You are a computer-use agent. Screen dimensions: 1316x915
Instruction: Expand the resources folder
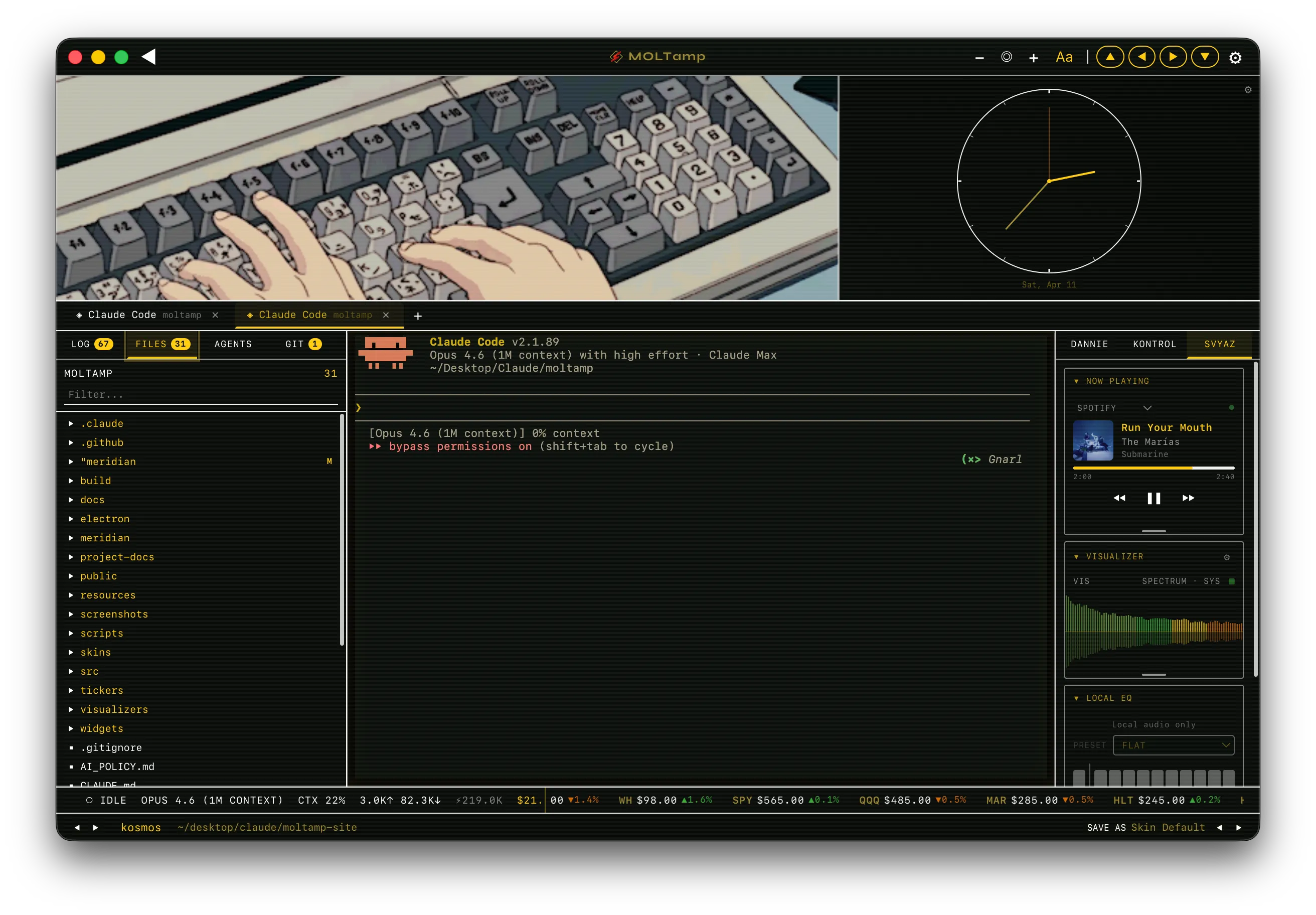[x=201, y=595]
